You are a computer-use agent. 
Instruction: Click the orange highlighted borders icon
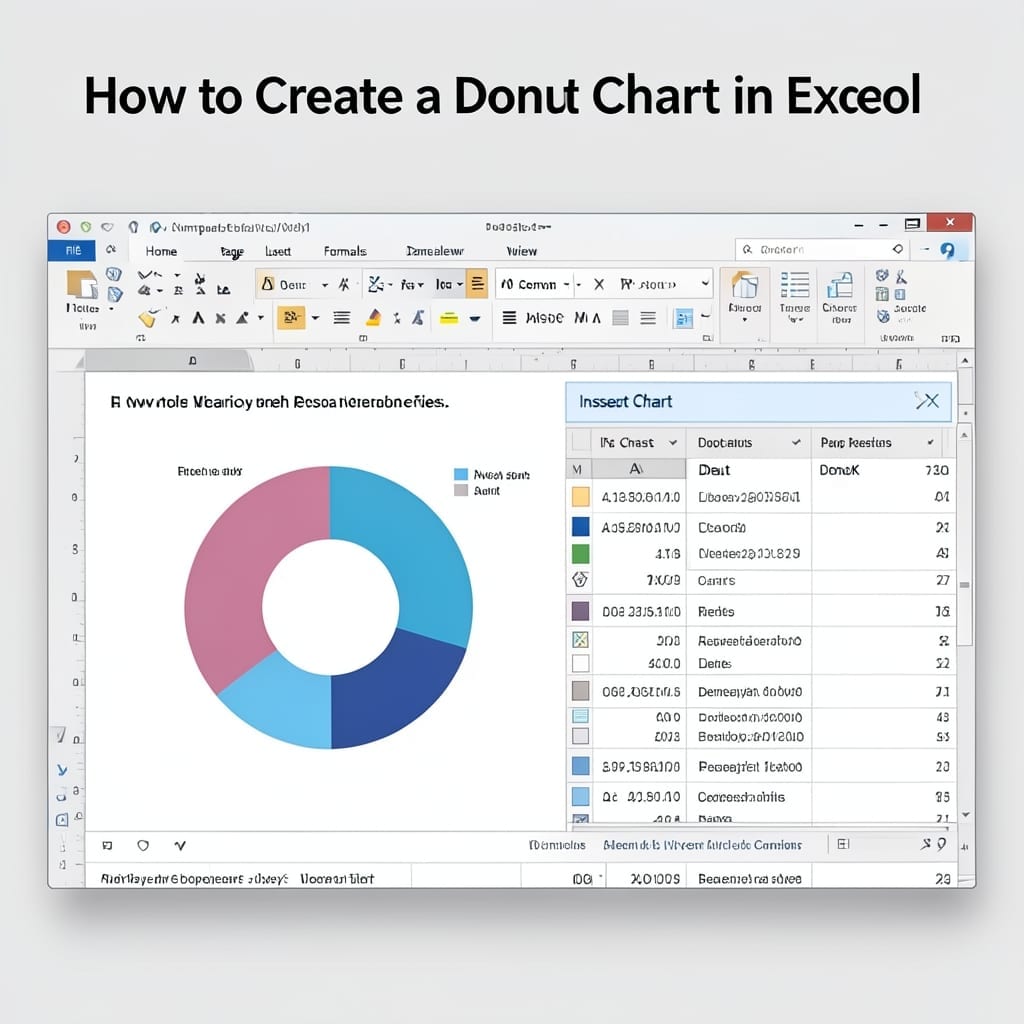tap(291, 318)
